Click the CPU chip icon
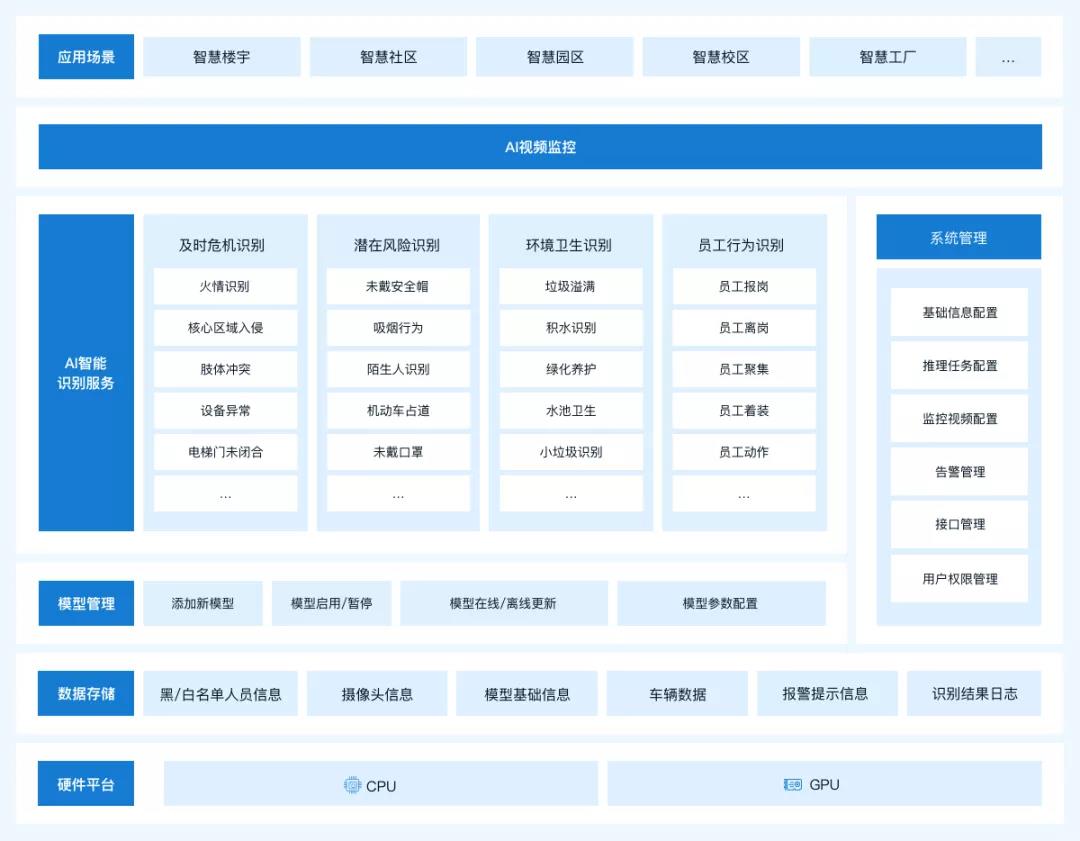This screenshot has width=1080, height=841. pyautogui.click(x=352, y=785)
